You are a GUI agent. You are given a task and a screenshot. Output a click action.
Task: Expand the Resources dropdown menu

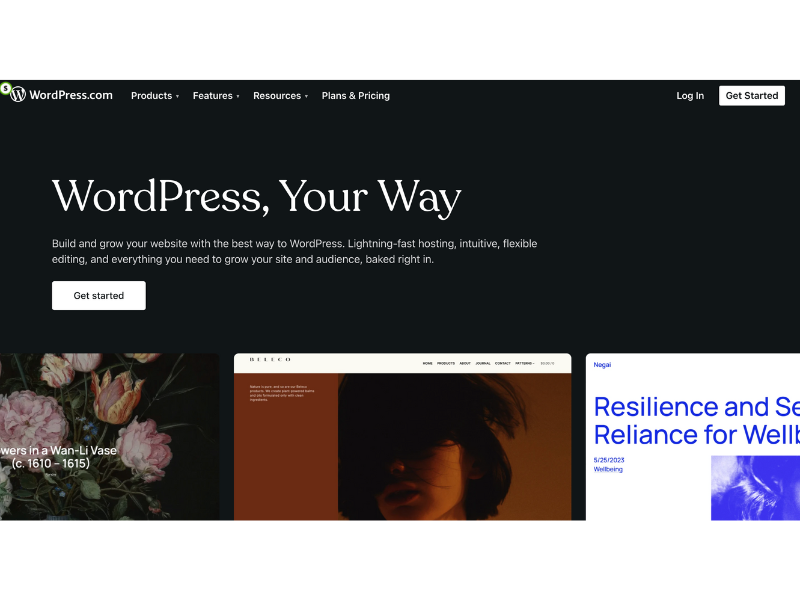280,96
